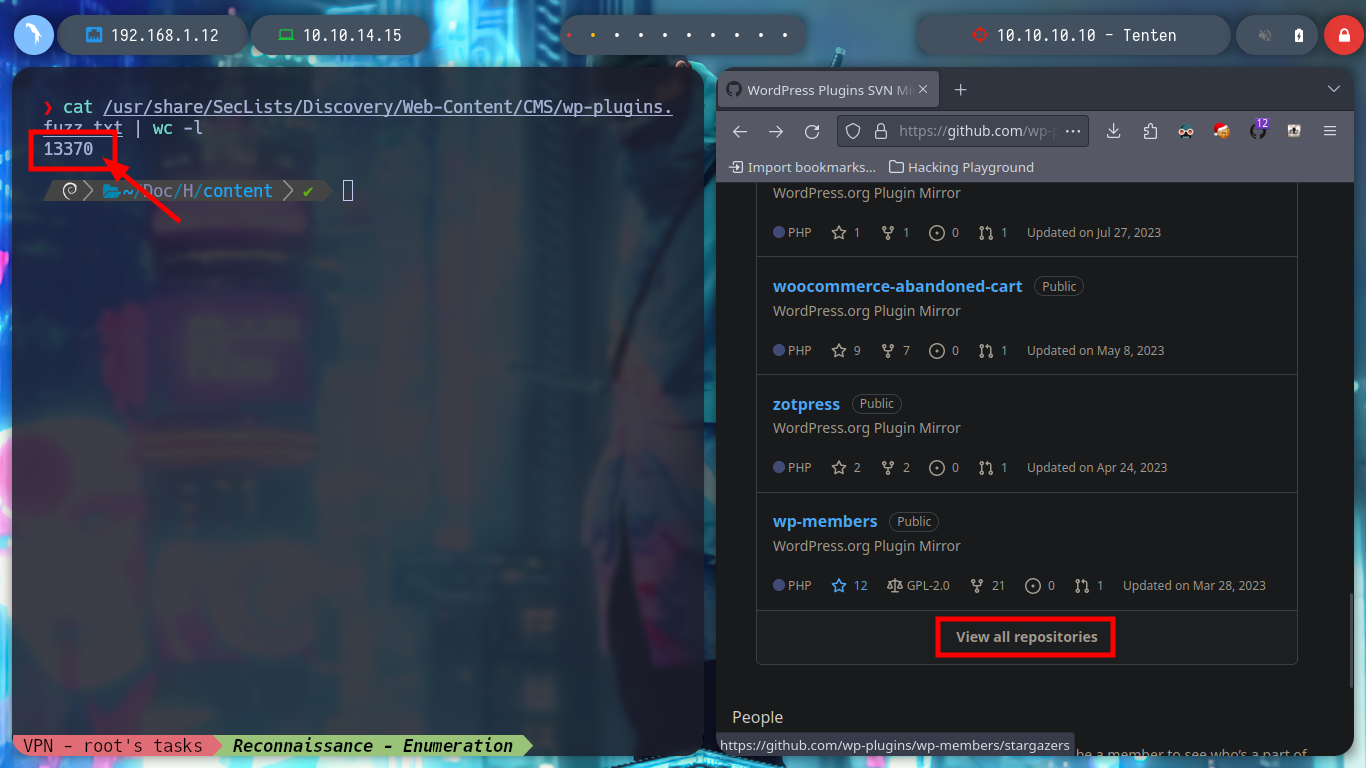Click pull requests count of woocommerce-abandoned-cart
The width and height of the screenshot is (1366, 768).
[993, 351]
